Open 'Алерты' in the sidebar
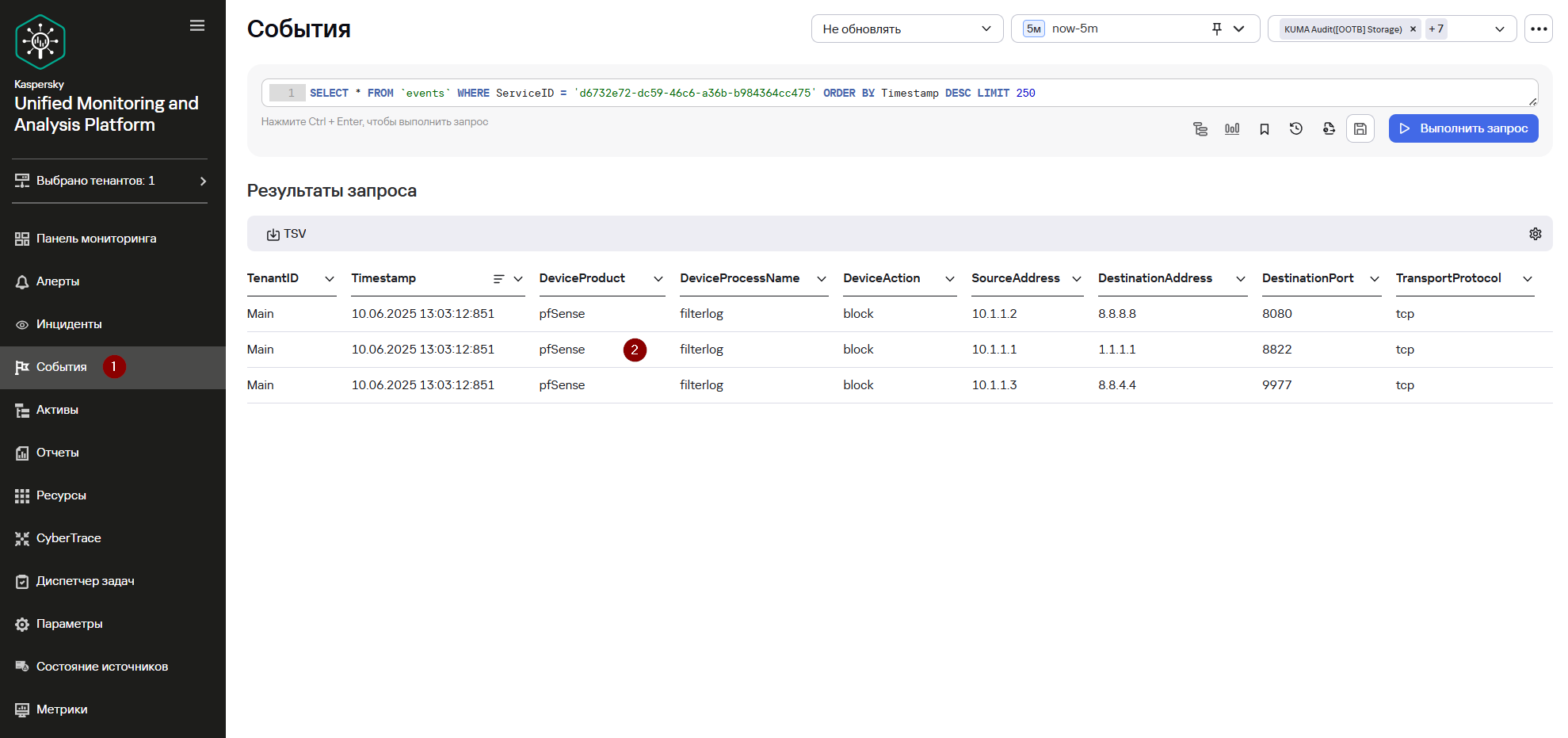The width and height of the screenshot is (1568, 738). (x=58, y=281)
